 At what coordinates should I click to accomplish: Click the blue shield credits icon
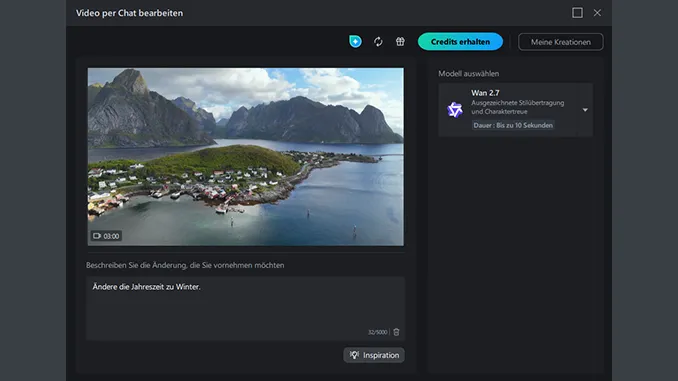(x=355, y=42)
